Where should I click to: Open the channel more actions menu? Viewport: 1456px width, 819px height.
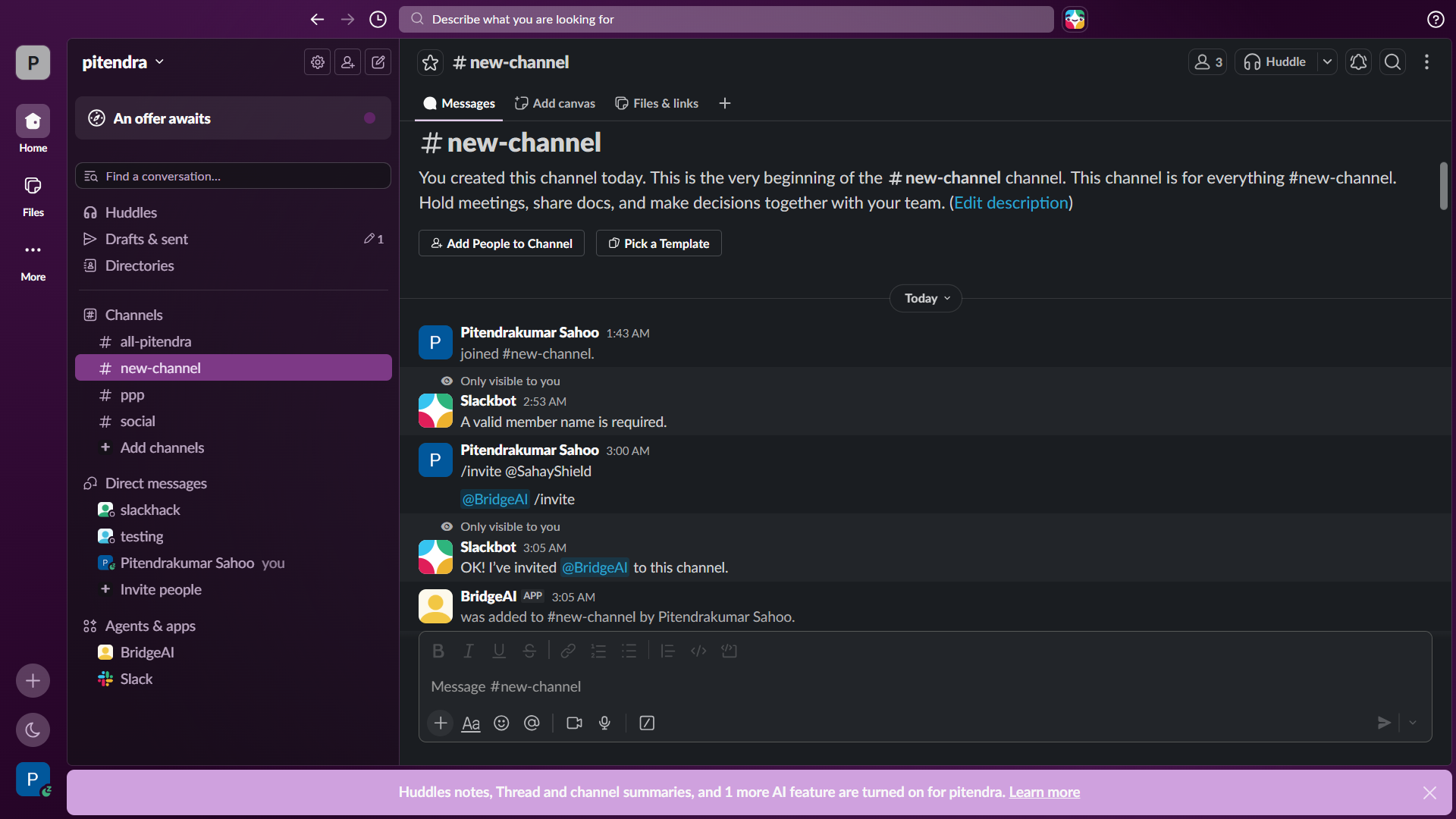(x=1426, y=62)
